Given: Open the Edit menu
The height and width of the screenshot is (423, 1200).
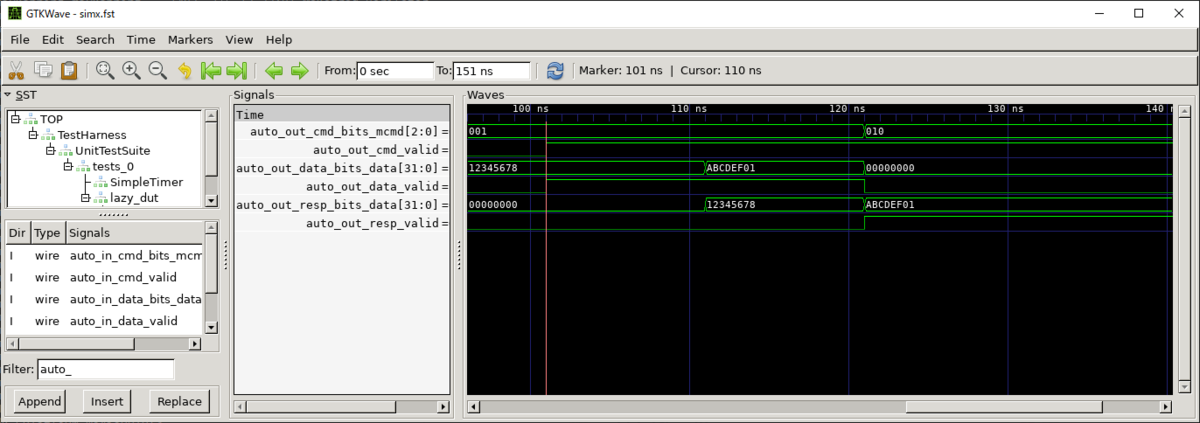Looking at the screenshot, I should pos(53,39).
